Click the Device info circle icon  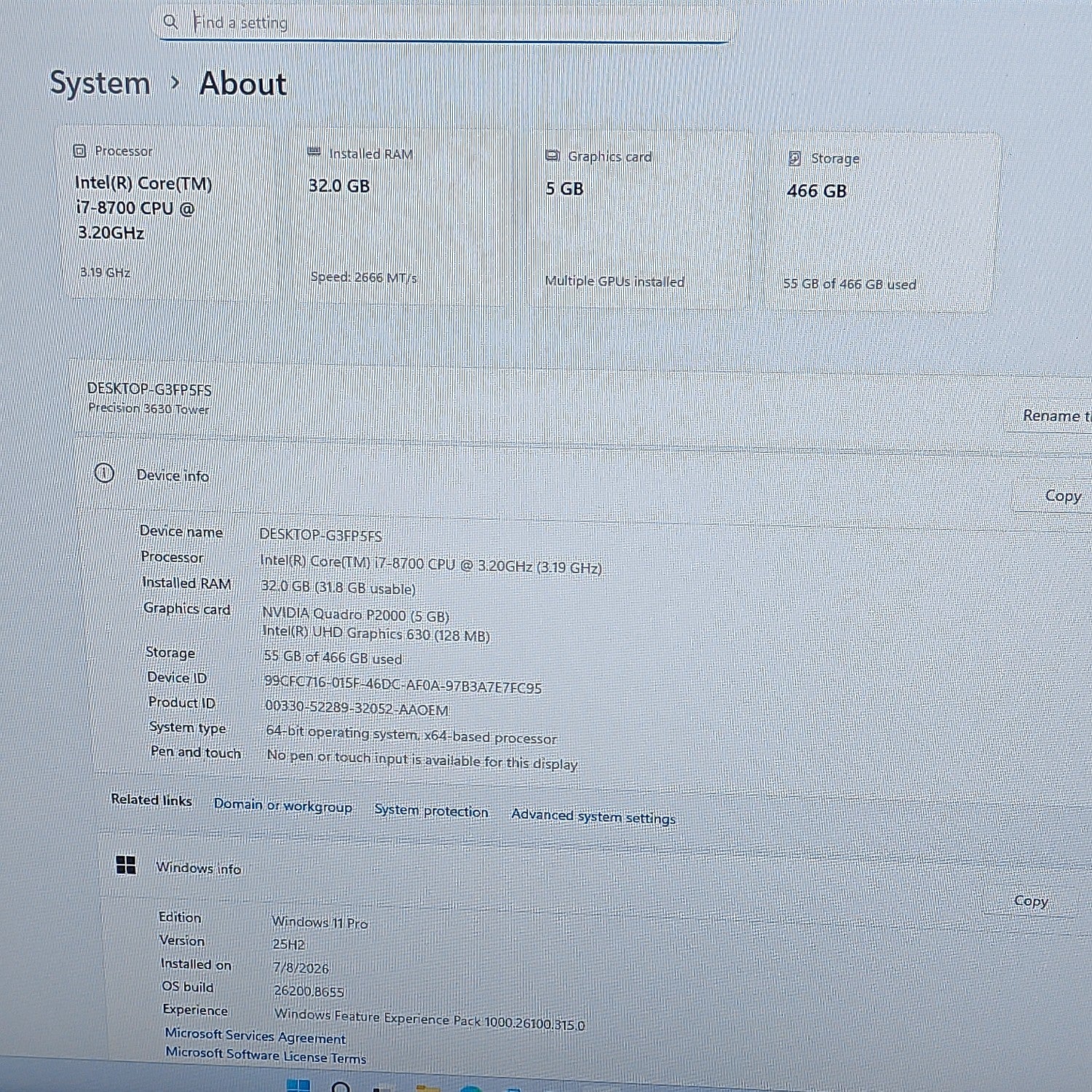(104, 474)
